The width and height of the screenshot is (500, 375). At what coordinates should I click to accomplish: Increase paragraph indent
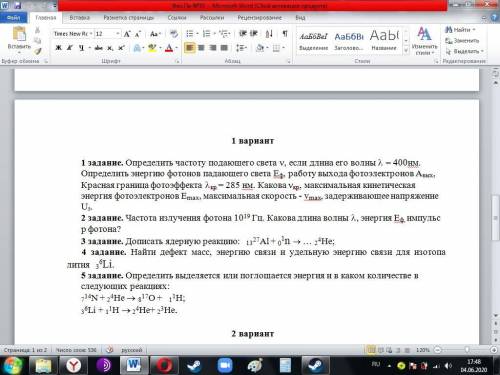coord(254,34)
